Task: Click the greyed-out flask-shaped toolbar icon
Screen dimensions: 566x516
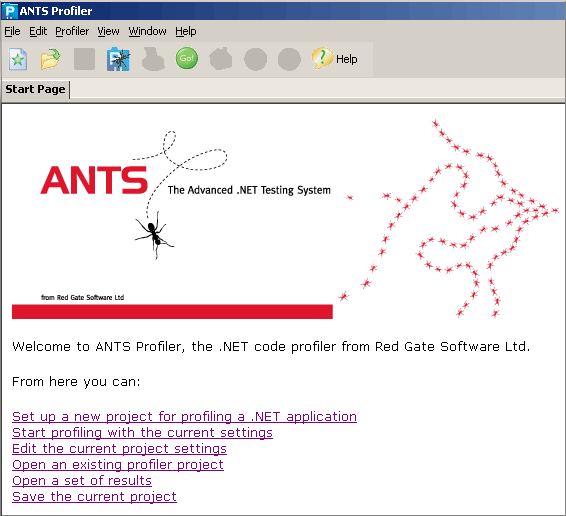Action: [x=153, y=59]
